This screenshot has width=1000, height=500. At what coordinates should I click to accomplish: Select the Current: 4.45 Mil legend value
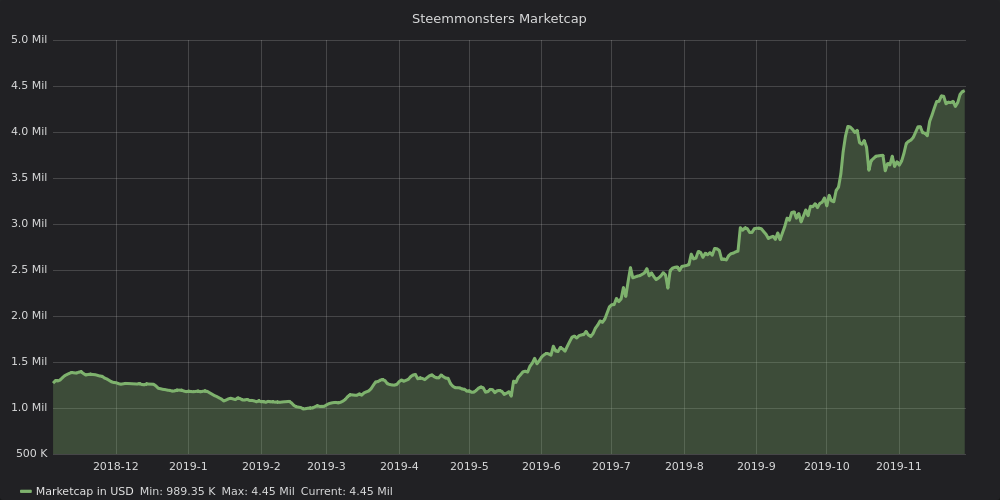click(346, 491)
